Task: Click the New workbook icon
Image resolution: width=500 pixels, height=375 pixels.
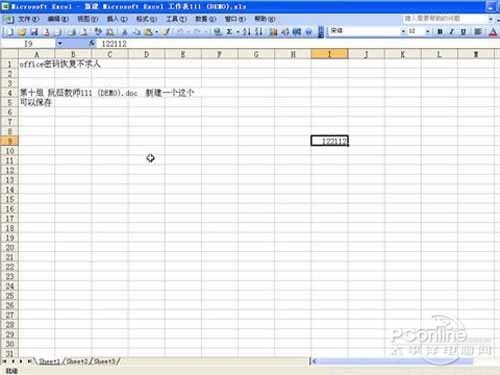Action: 10,32
